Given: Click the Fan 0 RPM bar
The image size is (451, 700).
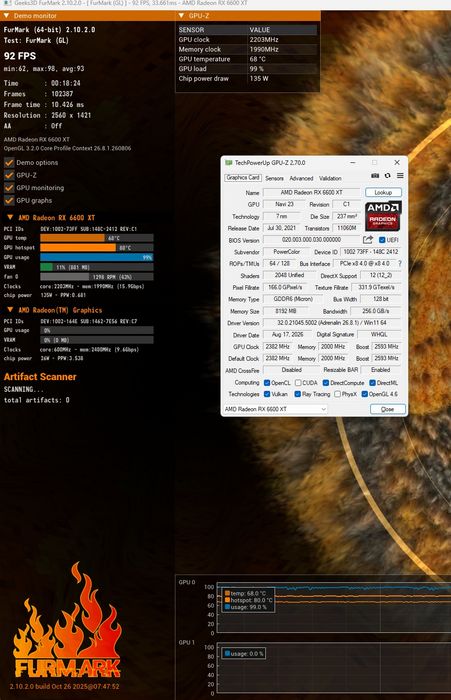Looking at the screenshot, I should (x=96, y=277).
